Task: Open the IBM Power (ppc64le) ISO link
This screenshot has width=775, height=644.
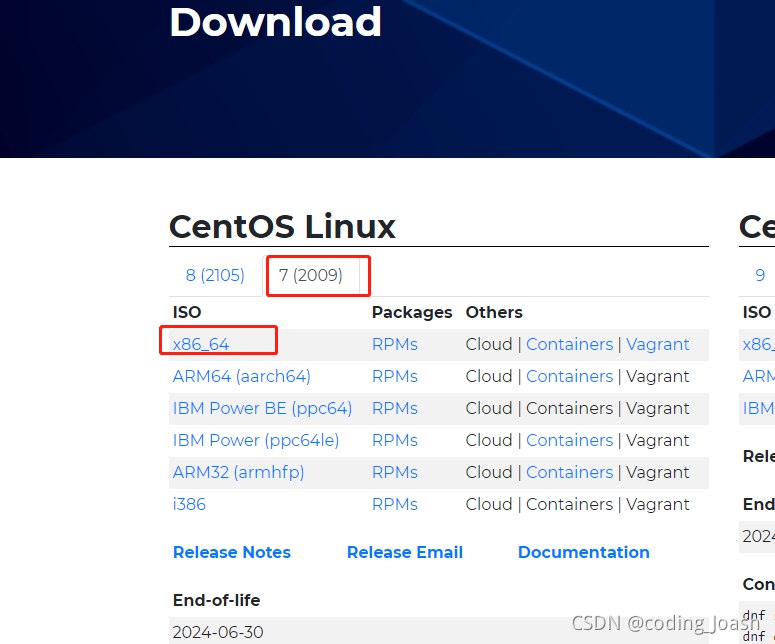Action: click(x=256, y=440)
